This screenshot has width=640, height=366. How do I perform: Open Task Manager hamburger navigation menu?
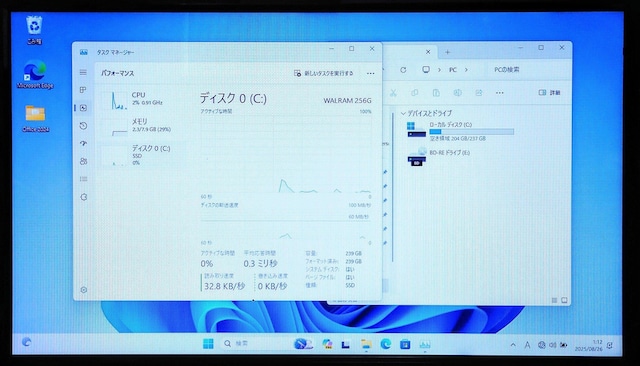click(x=83, y=73)
